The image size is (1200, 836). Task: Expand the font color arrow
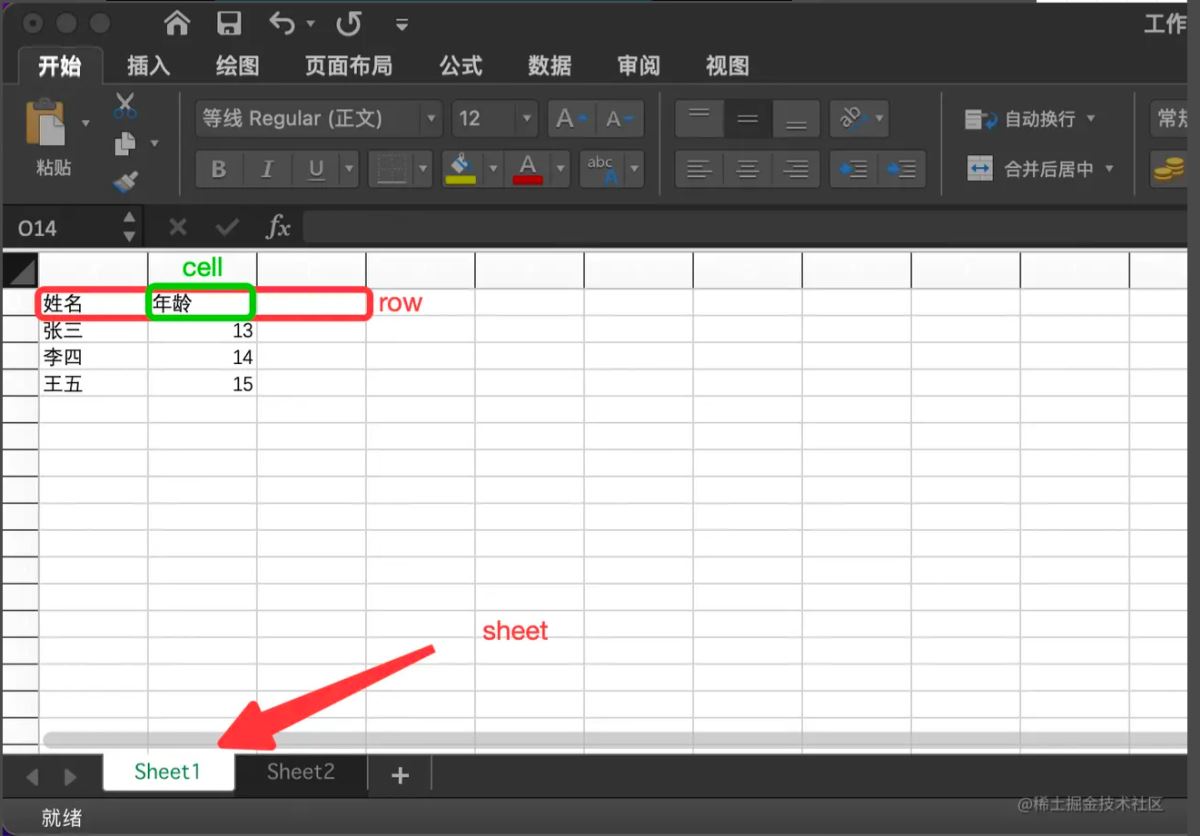click(x=561, y=169)
